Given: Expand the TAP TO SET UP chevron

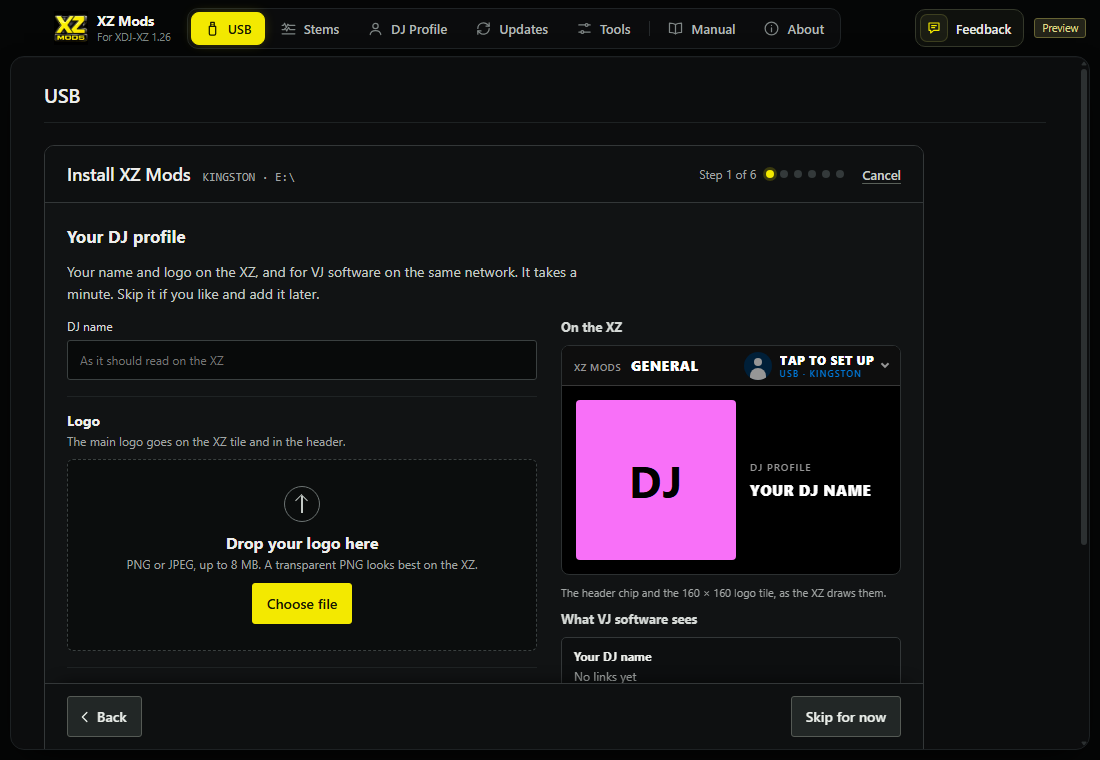Looking at the screenshot, I should pos(885,365).
